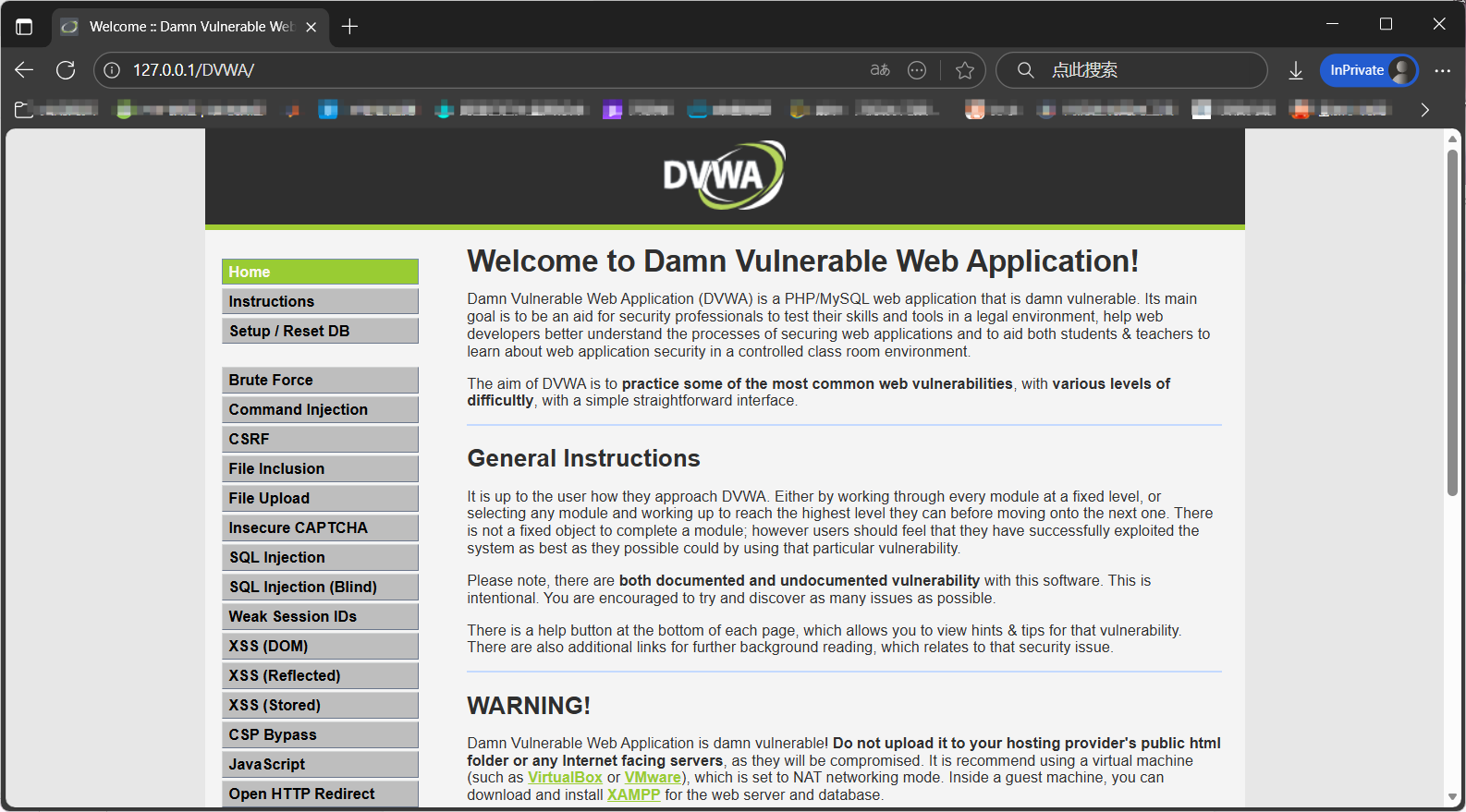The image size is (1466, 812).
Task: Open the File Upload module
Action: [320, 498]
